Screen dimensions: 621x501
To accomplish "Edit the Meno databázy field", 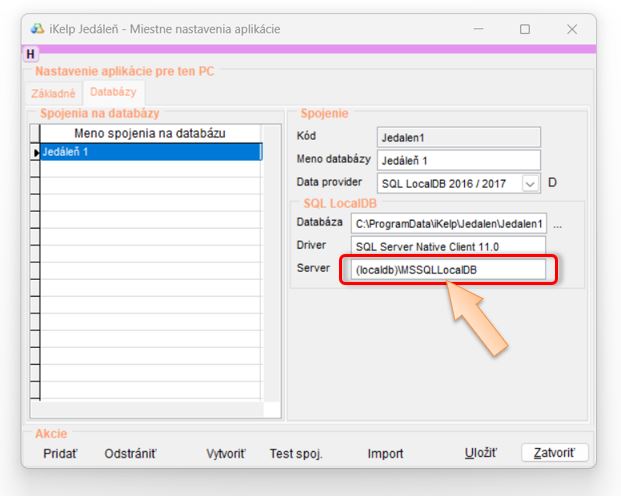I will point(458,160).
